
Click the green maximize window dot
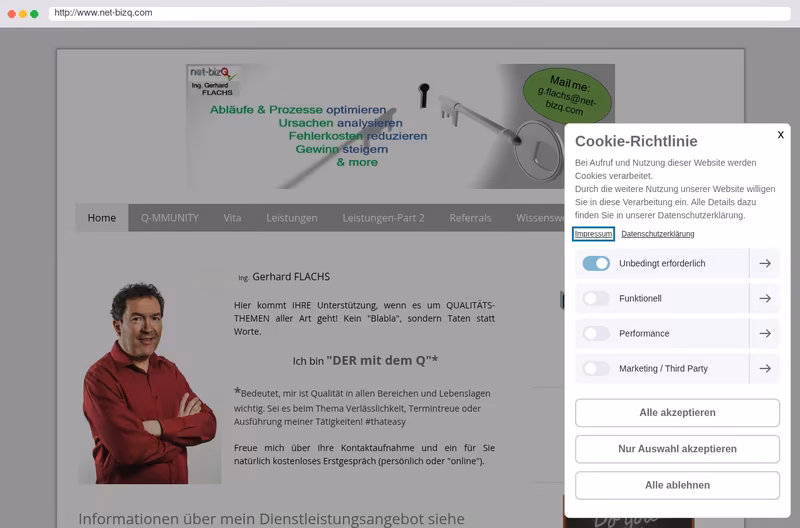(x=34, y=14)
